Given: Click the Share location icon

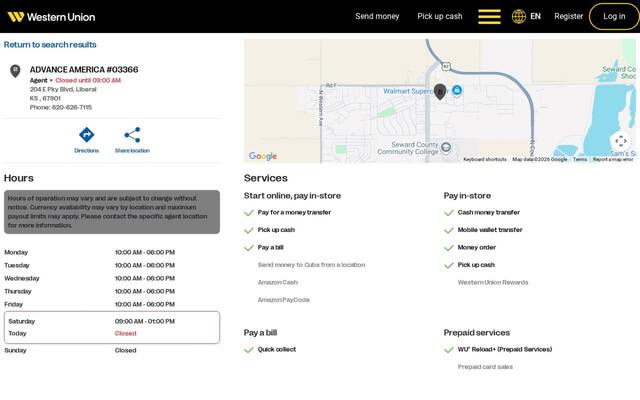Looking at the screenshot, I should coord(132,135).
